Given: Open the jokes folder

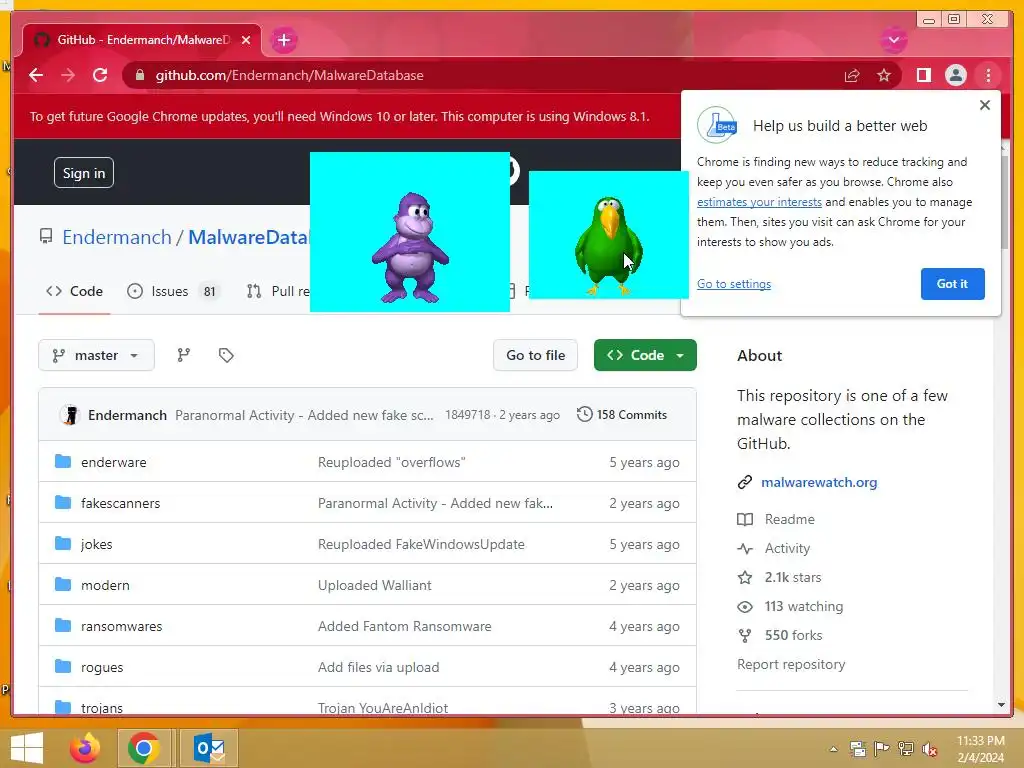Looking at the screenshot, I should click(97, 545).
